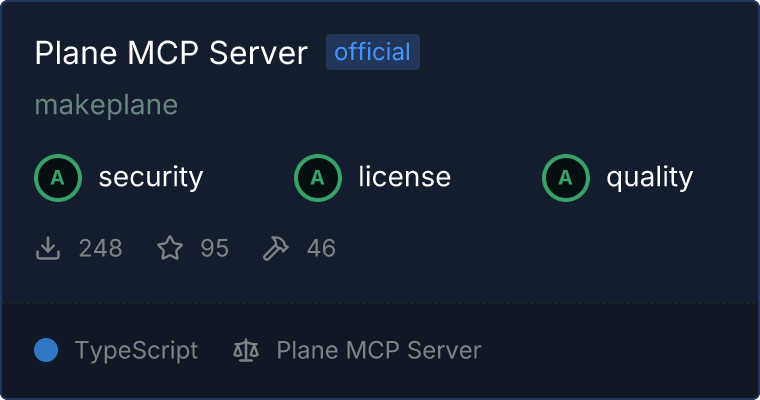
Task: Click the security label
Action: [151, 177]
